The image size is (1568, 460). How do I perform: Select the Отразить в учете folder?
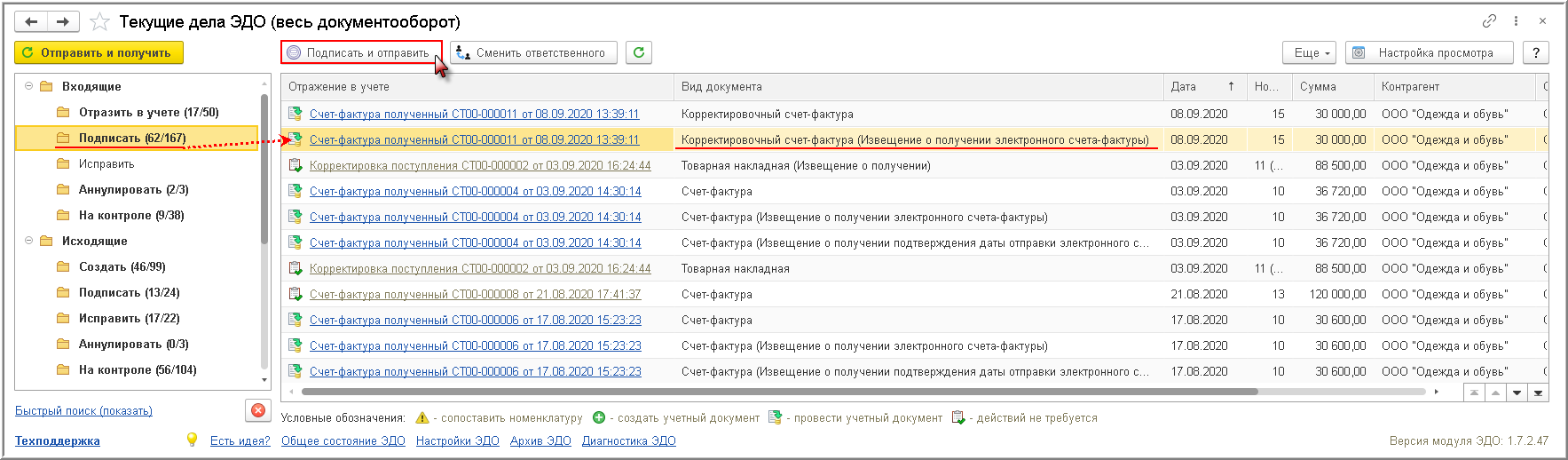pyautogui.click(x=148, y=112)
